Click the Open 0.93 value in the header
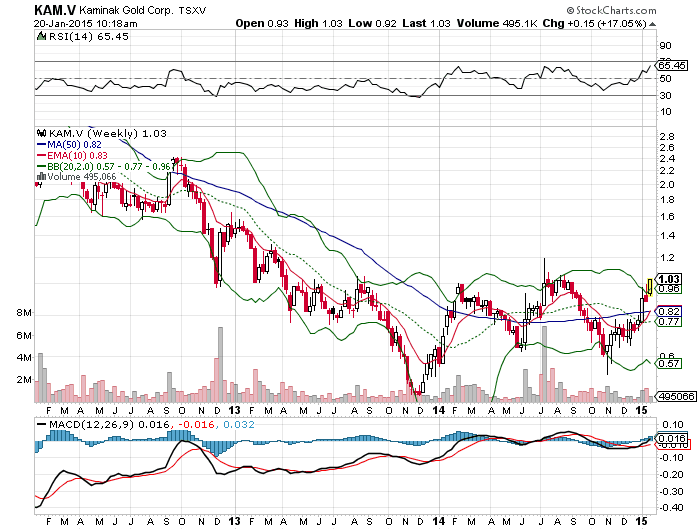The width and height of the screenshot is (700, 530). pos(262,23)
